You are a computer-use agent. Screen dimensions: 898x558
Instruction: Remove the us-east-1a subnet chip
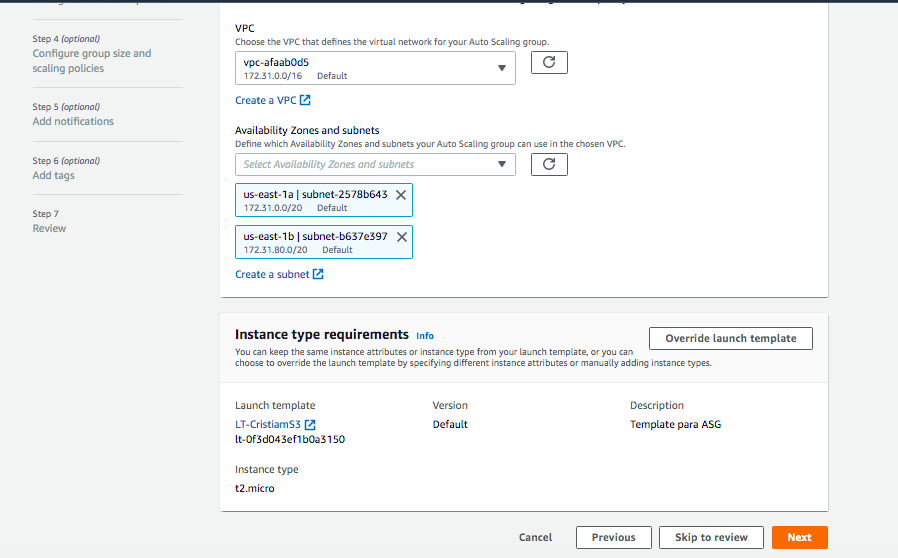(x=401, y=195)
